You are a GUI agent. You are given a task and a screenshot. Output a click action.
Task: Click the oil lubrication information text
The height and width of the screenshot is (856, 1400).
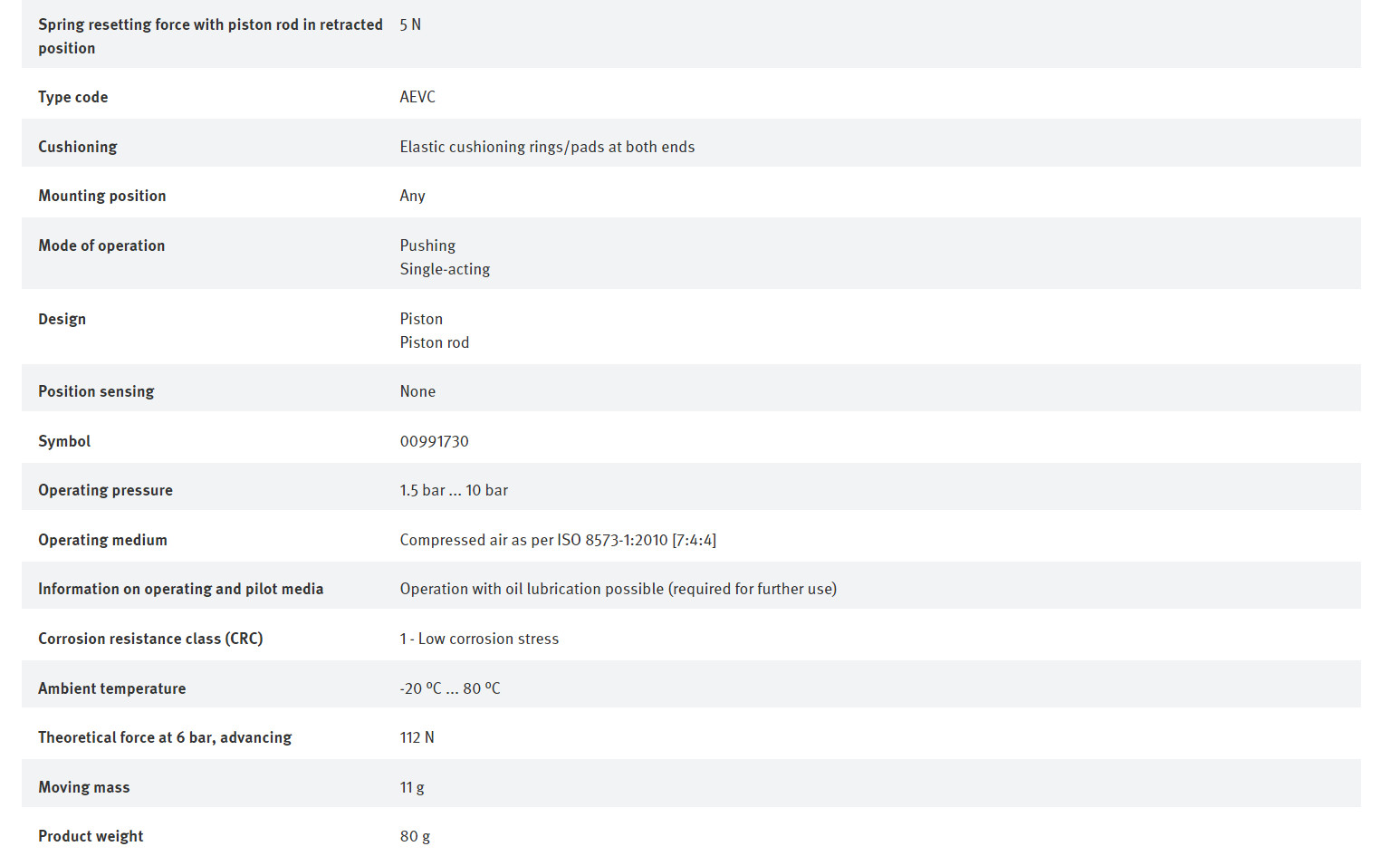618,589
